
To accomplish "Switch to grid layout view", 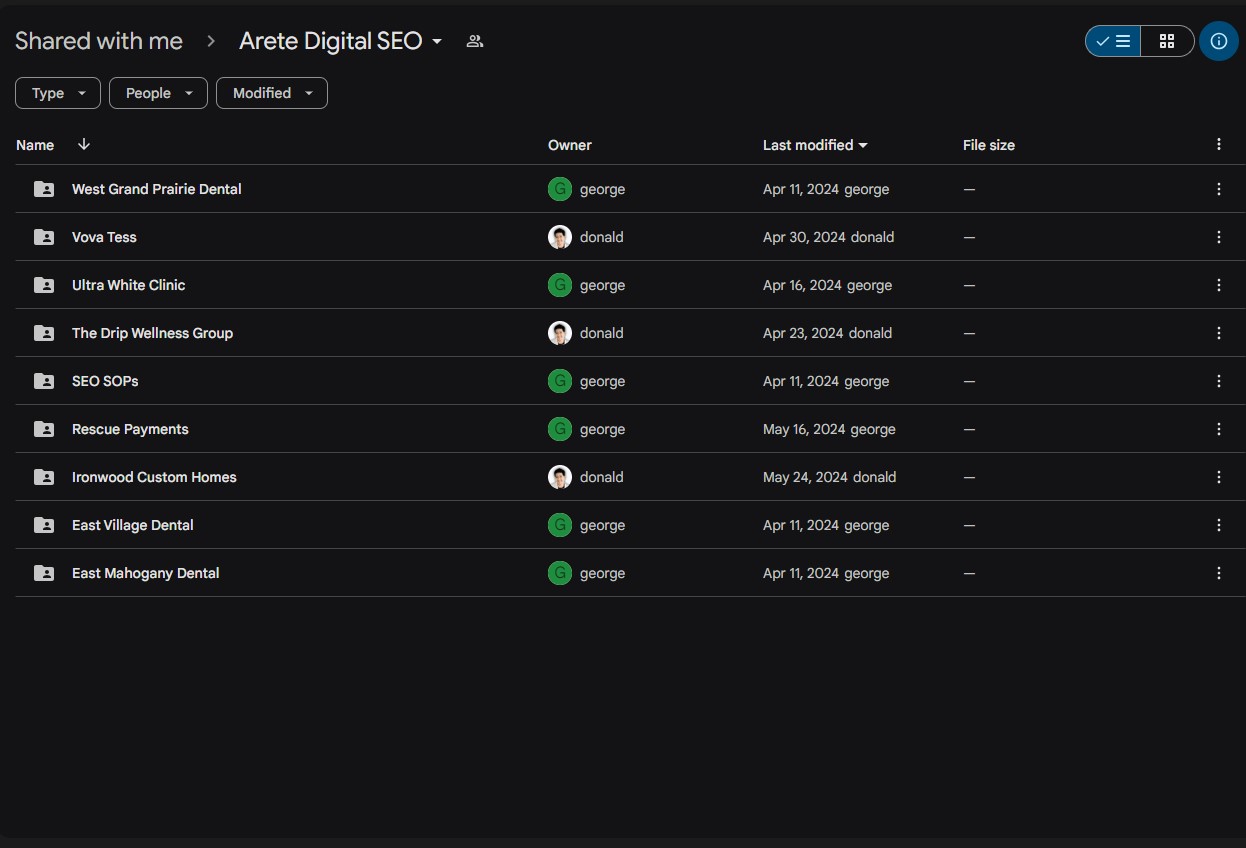I will (1167, 41).
